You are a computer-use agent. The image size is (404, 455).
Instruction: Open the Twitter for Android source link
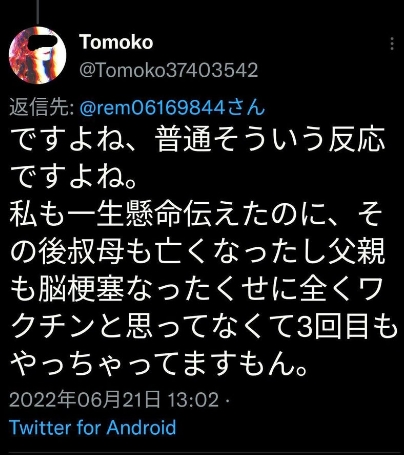93,427
